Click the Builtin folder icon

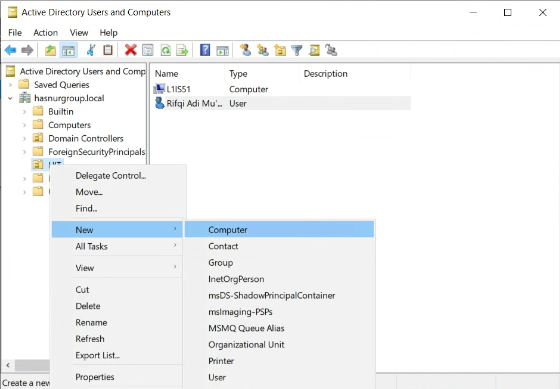coord(38,111)
